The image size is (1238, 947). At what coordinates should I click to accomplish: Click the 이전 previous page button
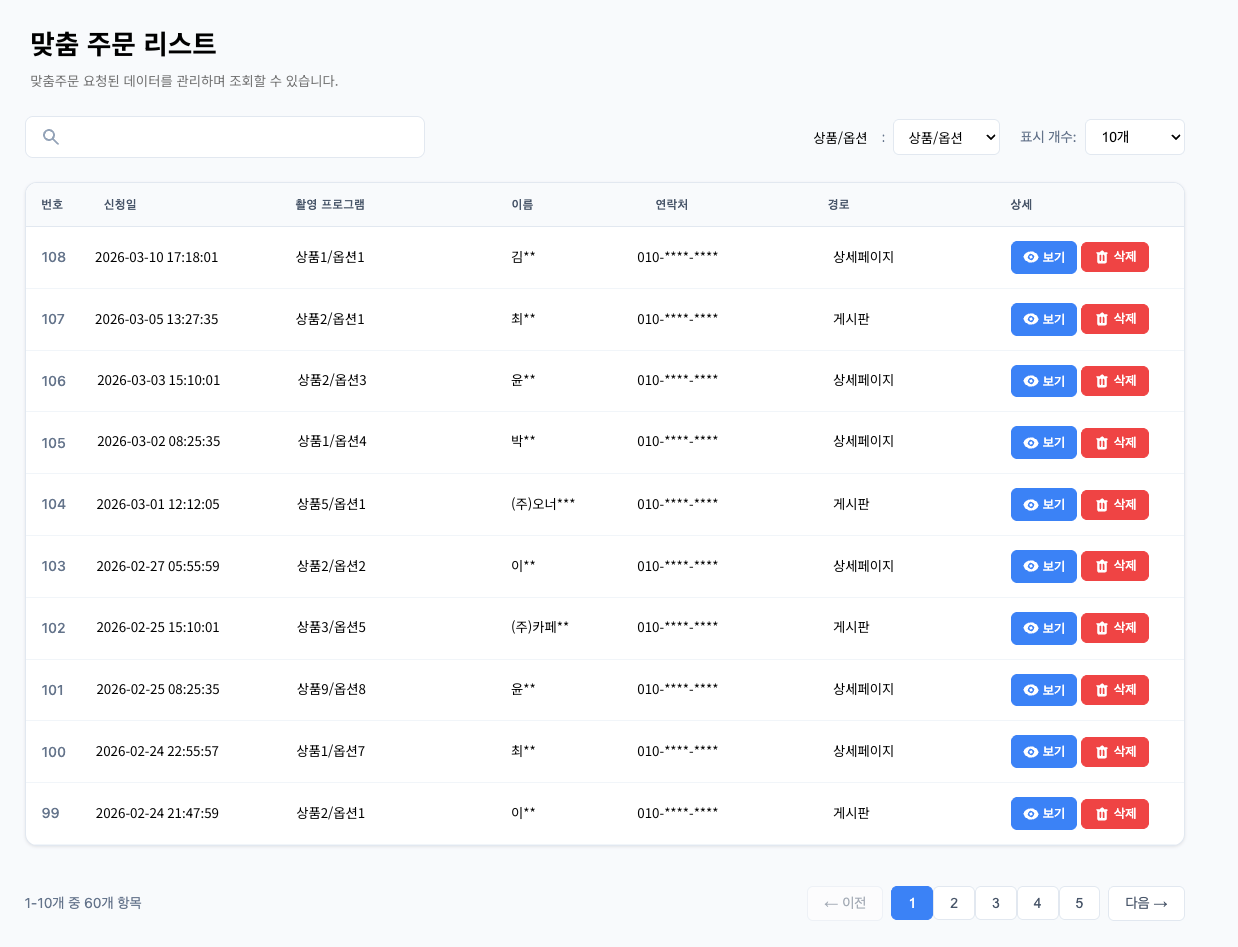[845, 903]
